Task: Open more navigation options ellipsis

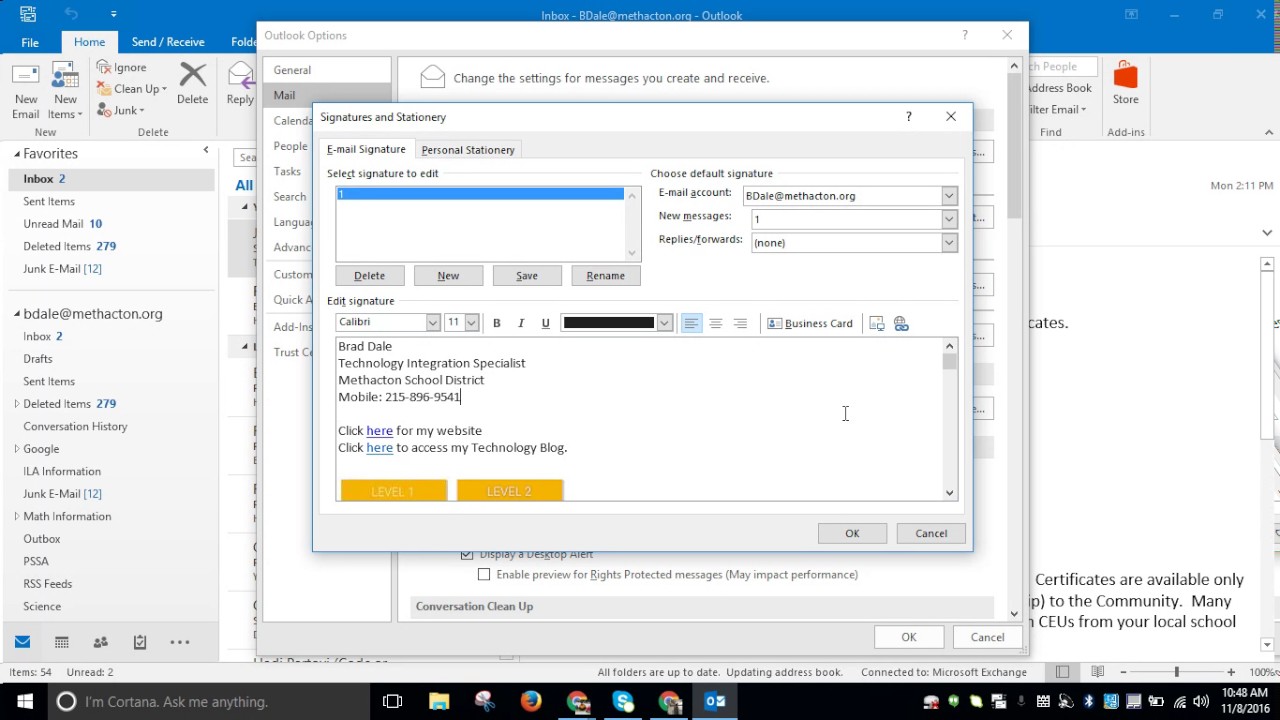Action: (179, 642)
